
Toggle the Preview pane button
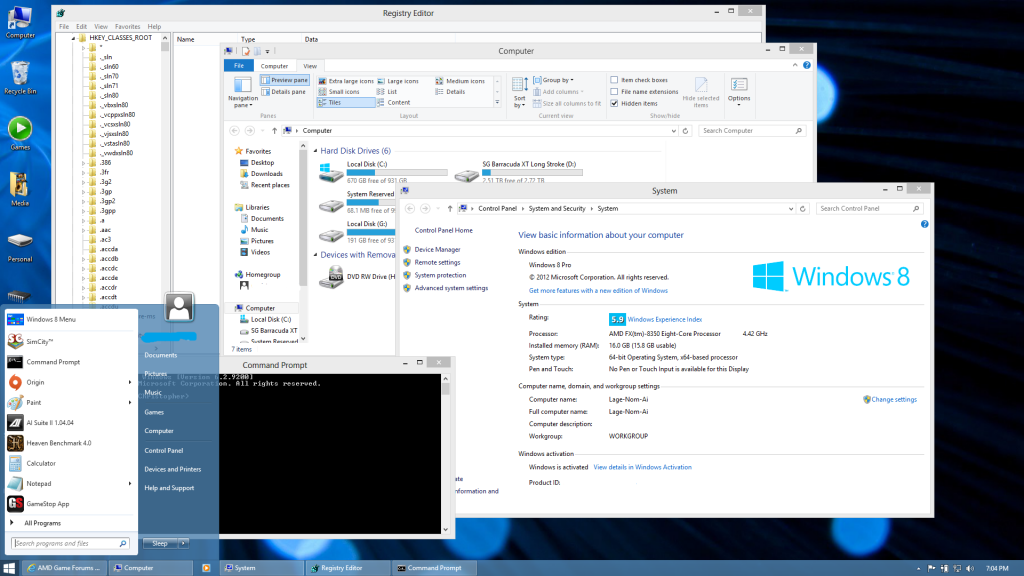284,80
